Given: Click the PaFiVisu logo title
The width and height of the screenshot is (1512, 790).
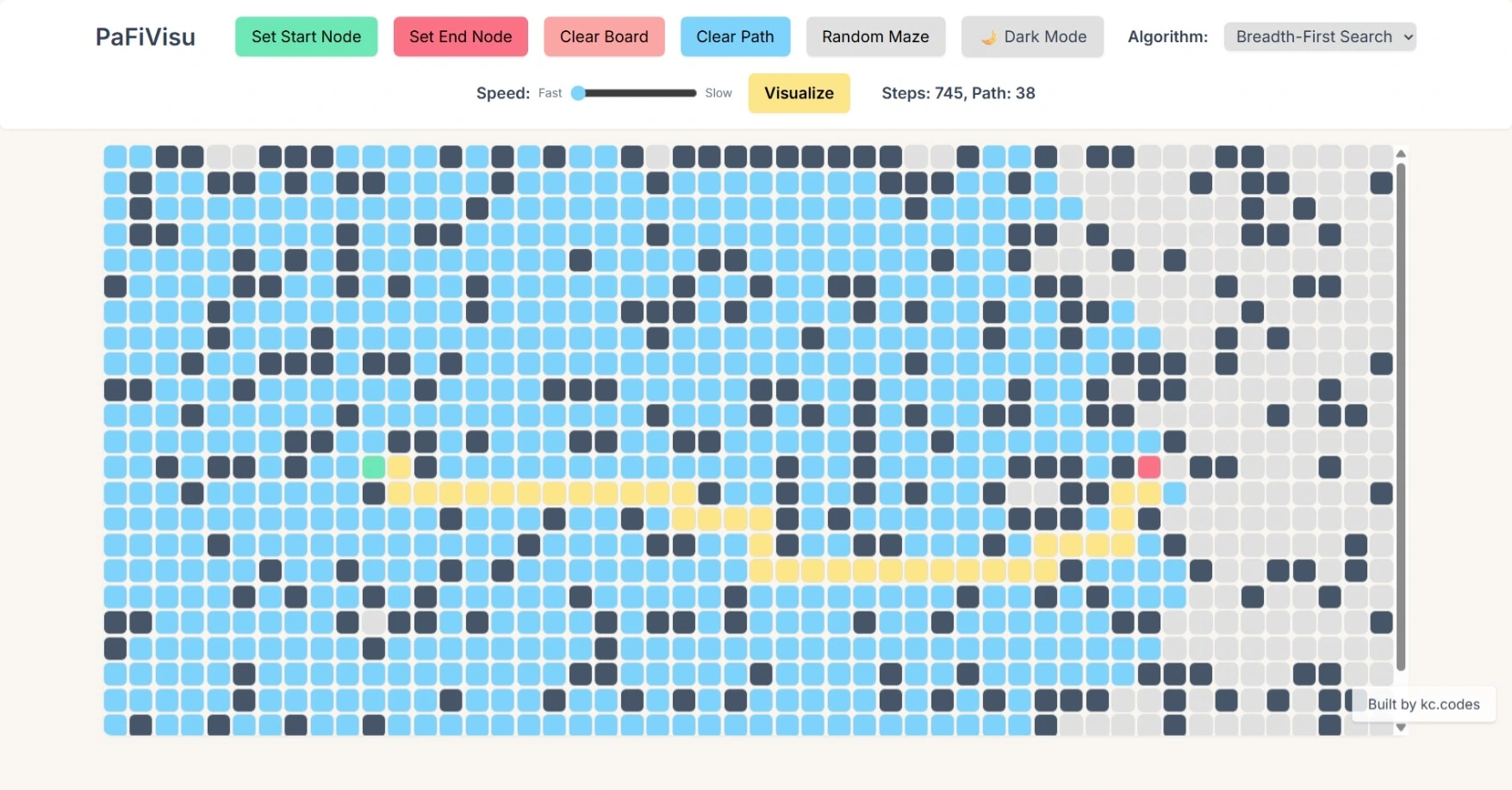Looking at the screenshot, I should tap(146, 37).
